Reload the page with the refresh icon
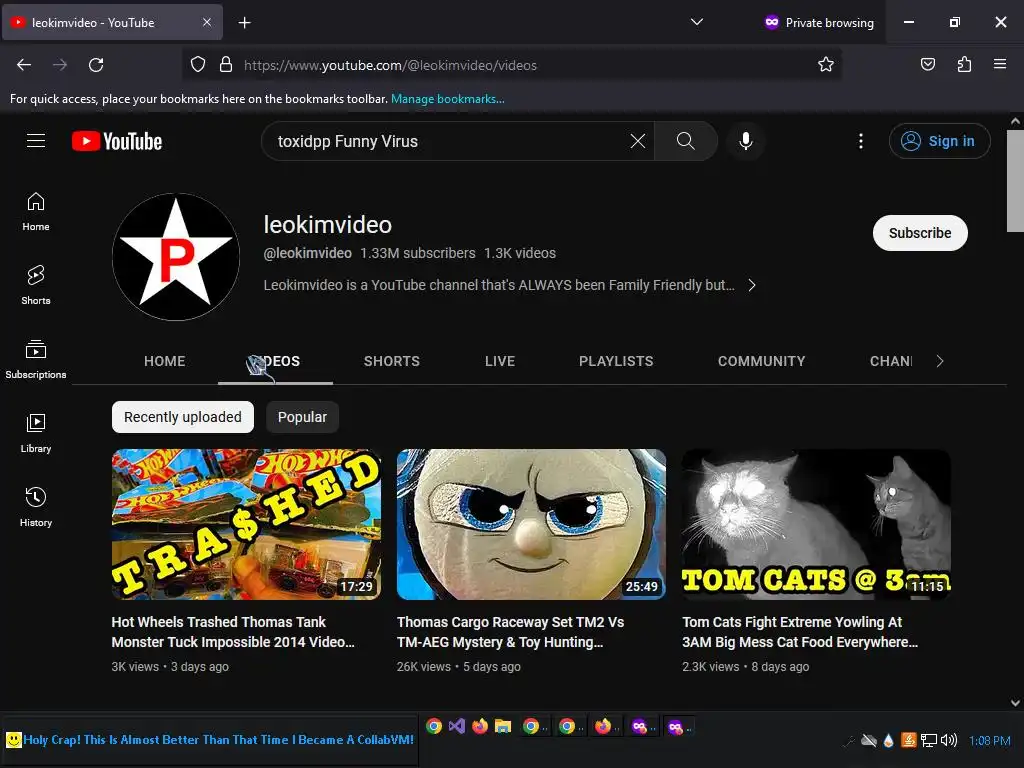 (96, 65)
